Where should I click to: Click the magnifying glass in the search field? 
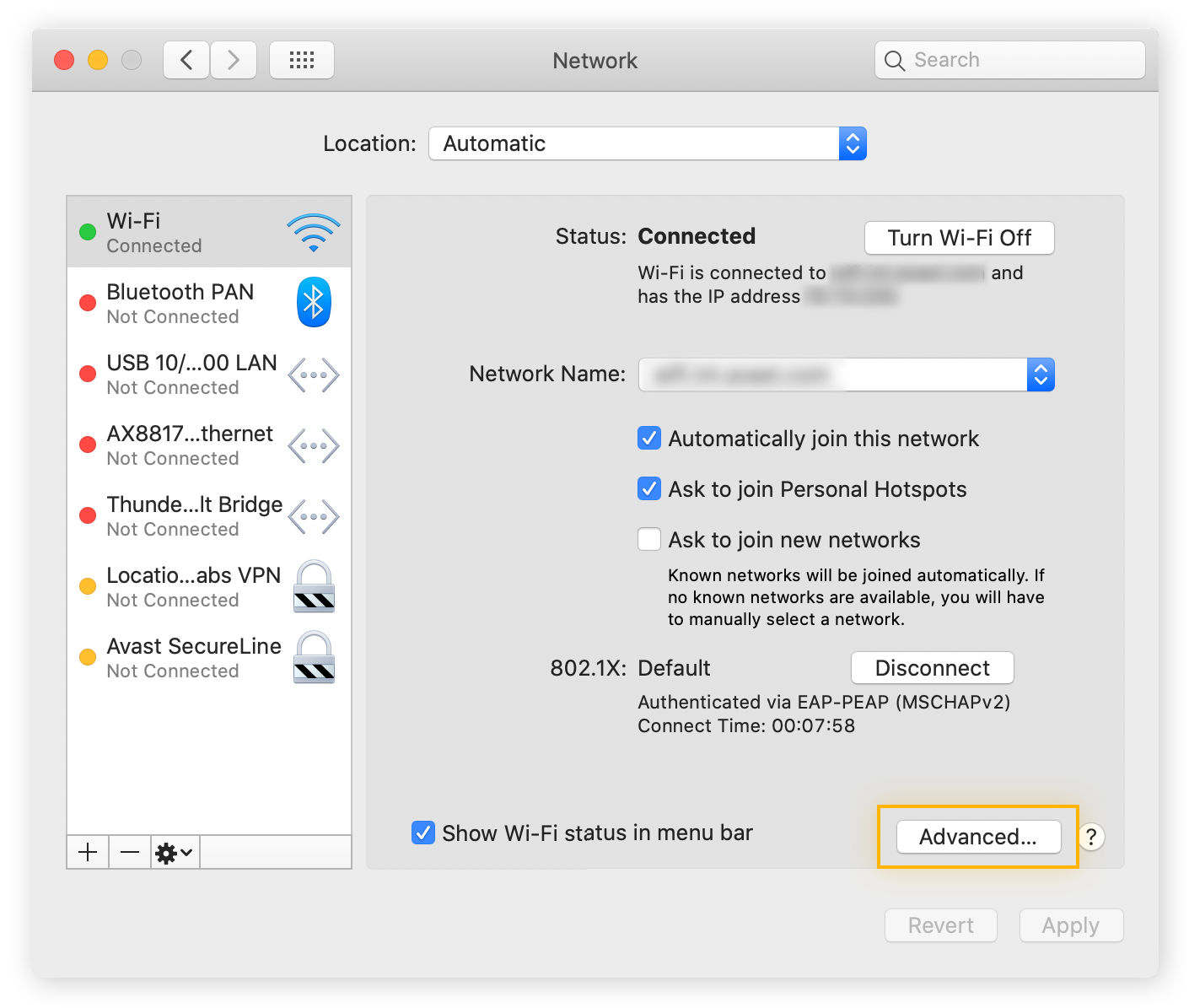click(x=895, y=60)
